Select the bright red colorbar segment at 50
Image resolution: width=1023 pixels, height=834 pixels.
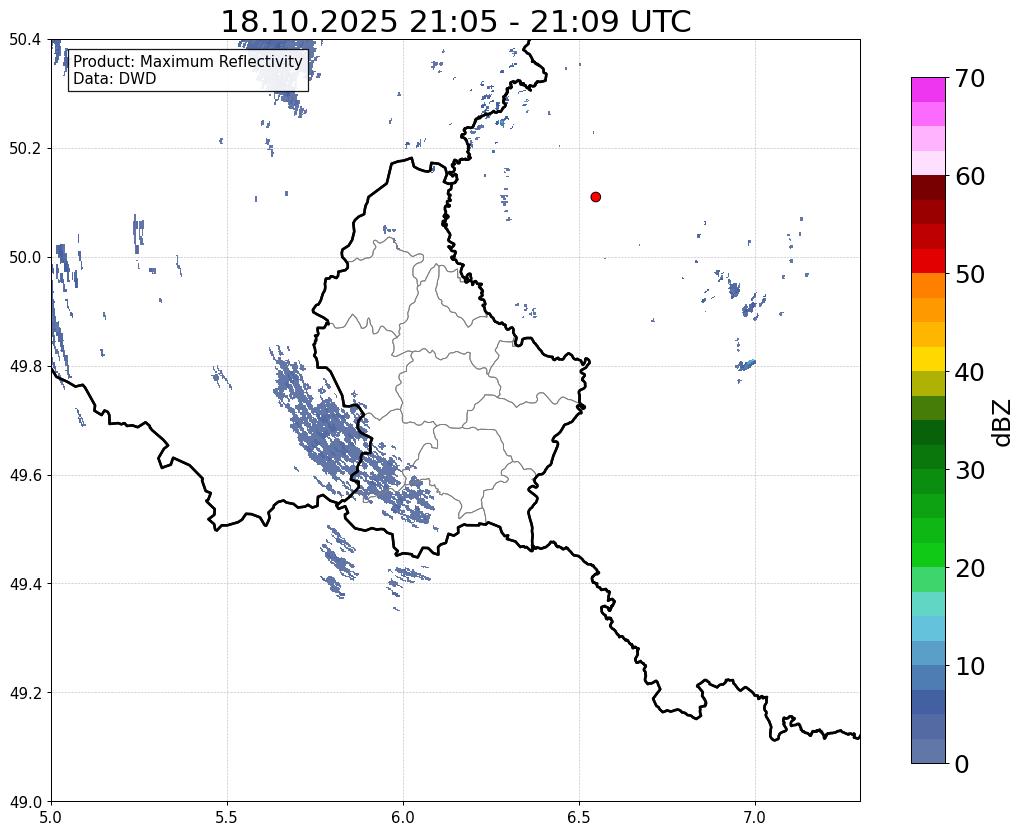(x=928, y=261)
